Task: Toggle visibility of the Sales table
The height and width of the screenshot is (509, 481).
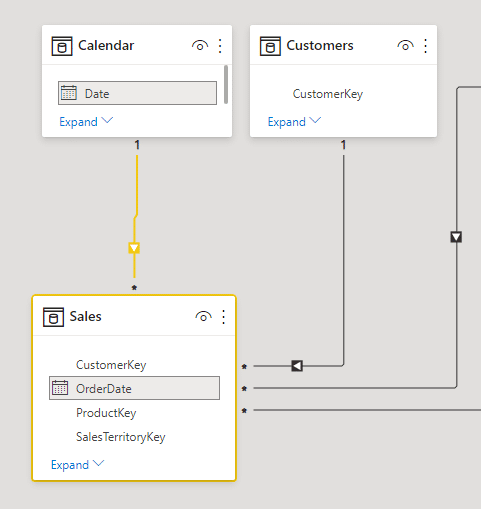Action: pyautogui.click(x=203, y=317)
